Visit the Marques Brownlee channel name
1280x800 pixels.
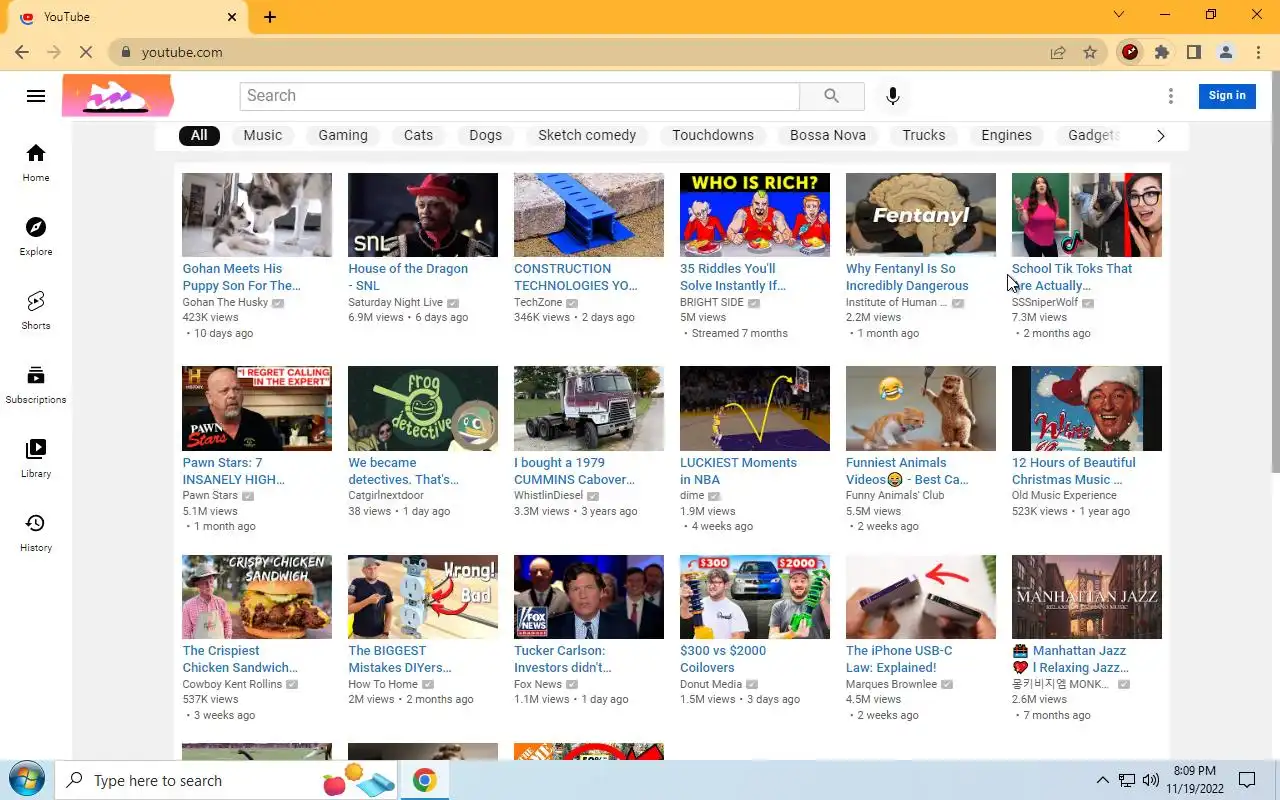[x=891, y=685]
